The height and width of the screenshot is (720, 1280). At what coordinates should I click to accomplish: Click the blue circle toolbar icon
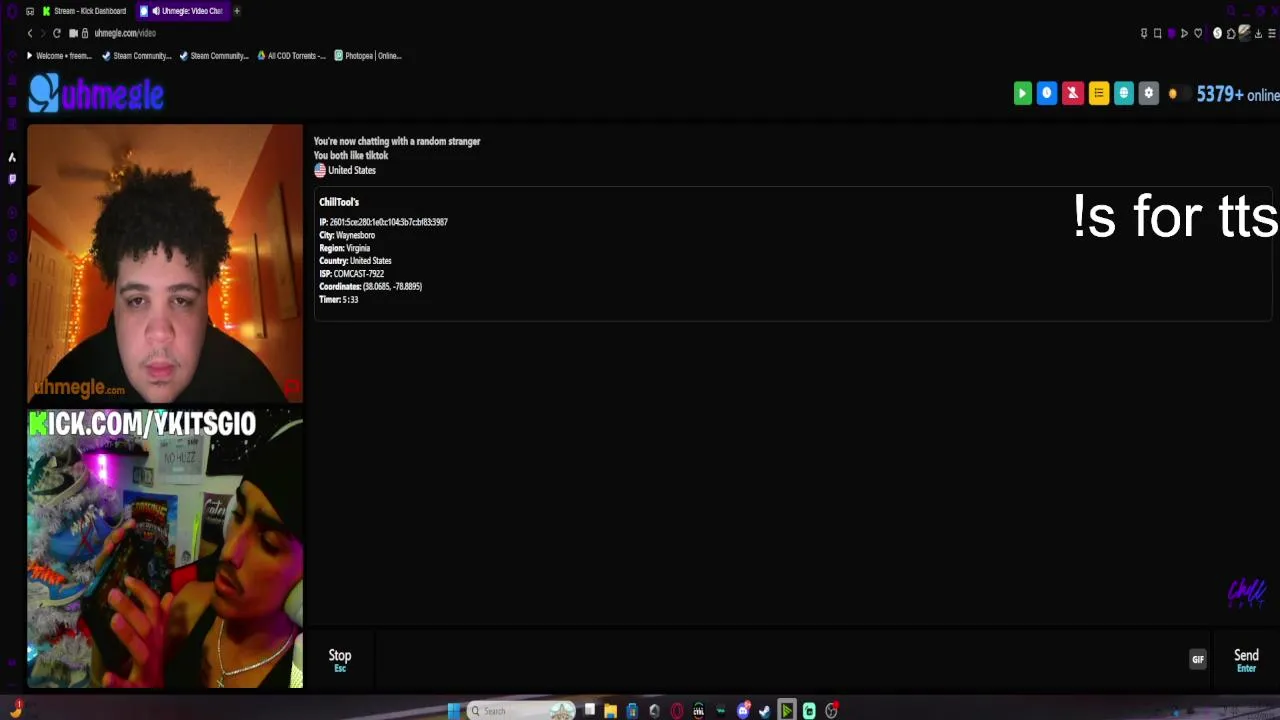point(1047,93)
